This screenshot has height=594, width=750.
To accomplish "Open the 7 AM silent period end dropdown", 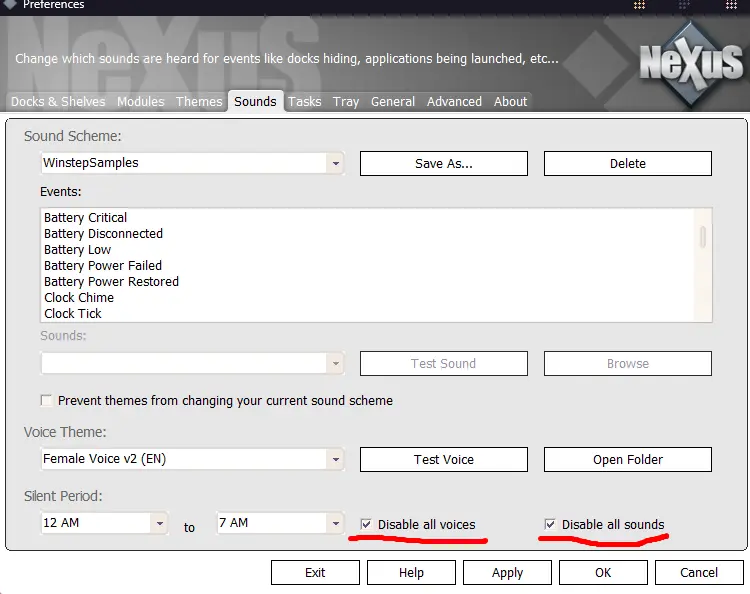I will (335, 523).
